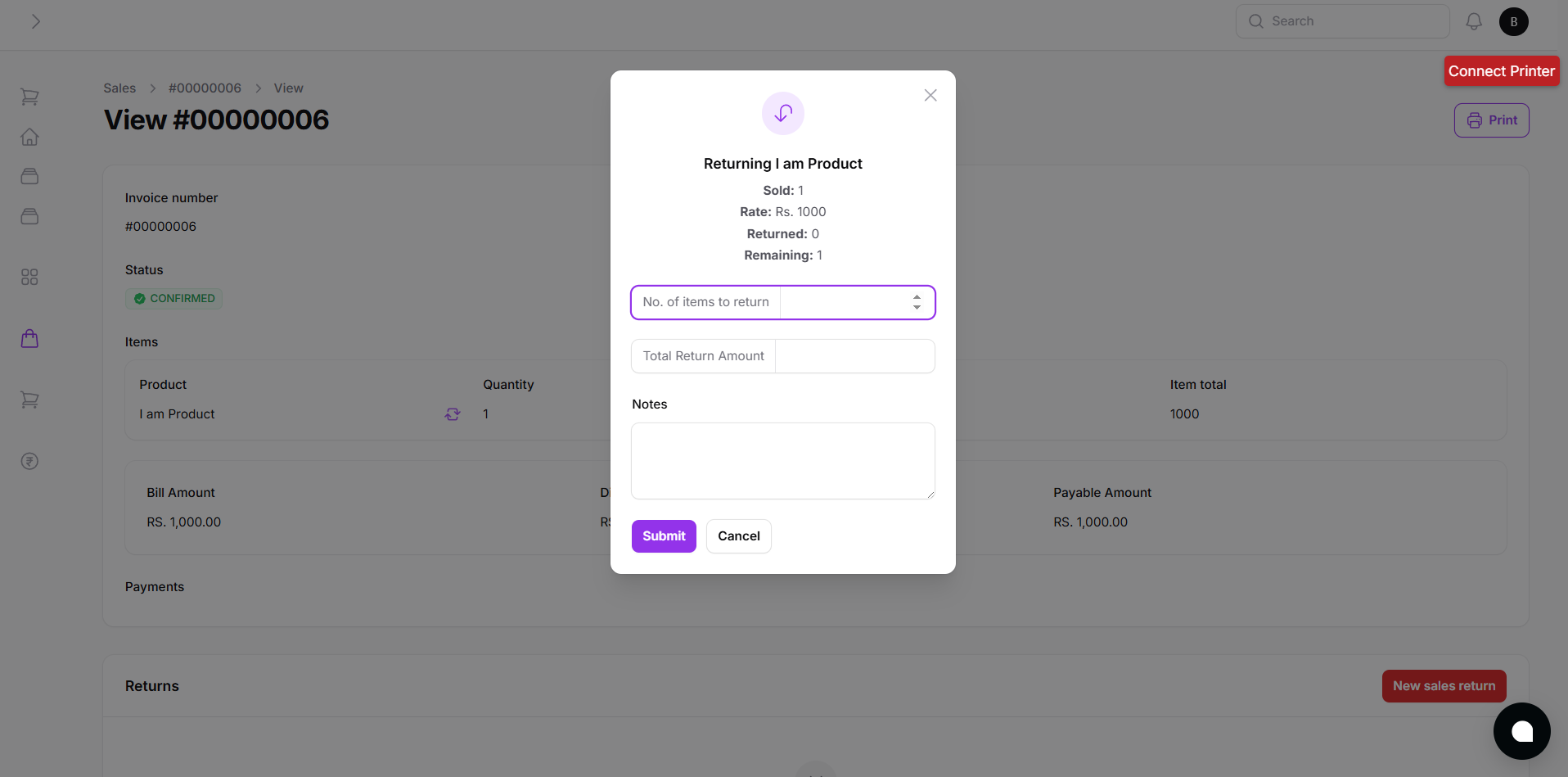The image size is (1568, 777).
Task: Open invoice #00000006 breadcrumb link
Action: click(205, 88)
